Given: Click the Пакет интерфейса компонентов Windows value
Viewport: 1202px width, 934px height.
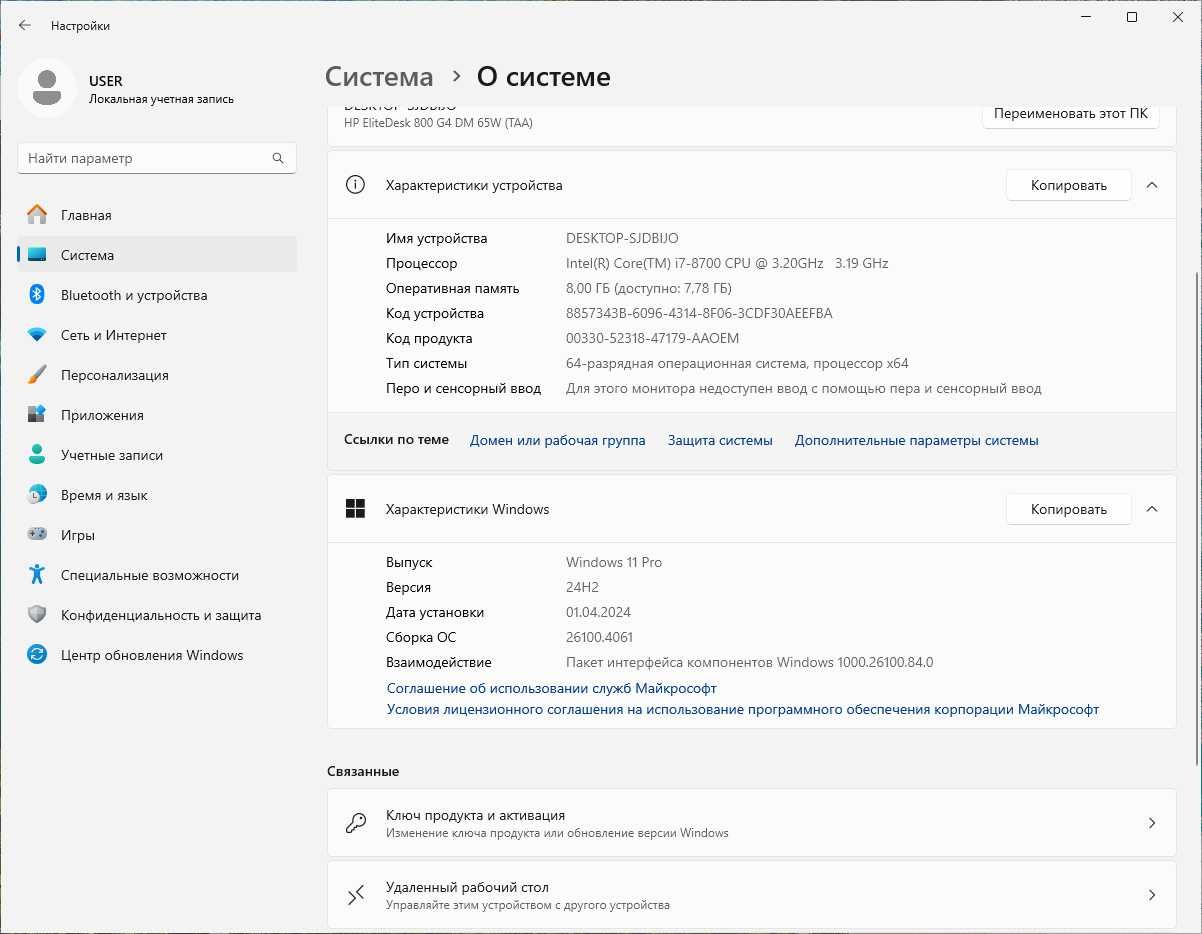Looking at the screenshot, I should 749,662.
